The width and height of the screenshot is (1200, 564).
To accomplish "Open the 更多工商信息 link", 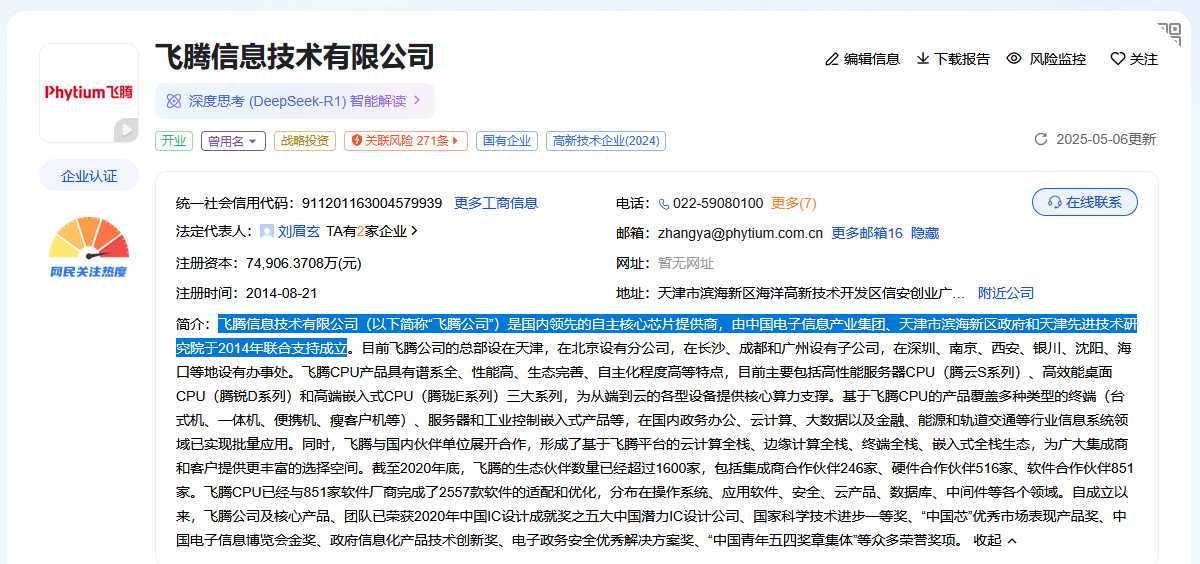I will pos(496,203).
